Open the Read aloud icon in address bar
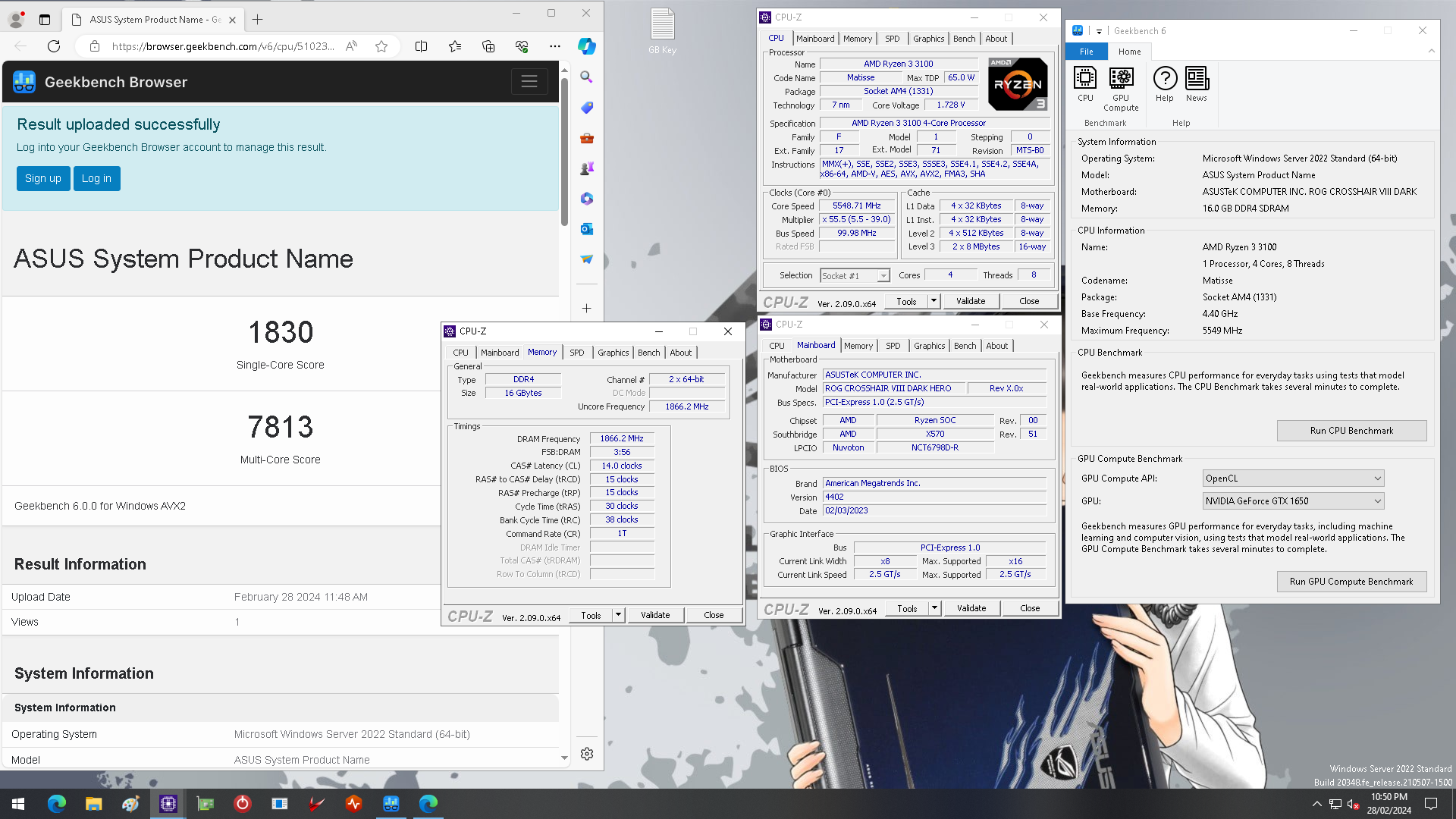 [x=351, y=46]
